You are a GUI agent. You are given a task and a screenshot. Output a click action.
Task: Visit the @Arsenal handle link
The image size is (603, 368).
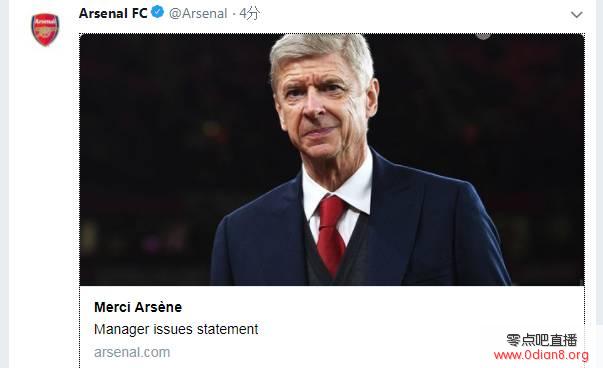tap(198, 13)
